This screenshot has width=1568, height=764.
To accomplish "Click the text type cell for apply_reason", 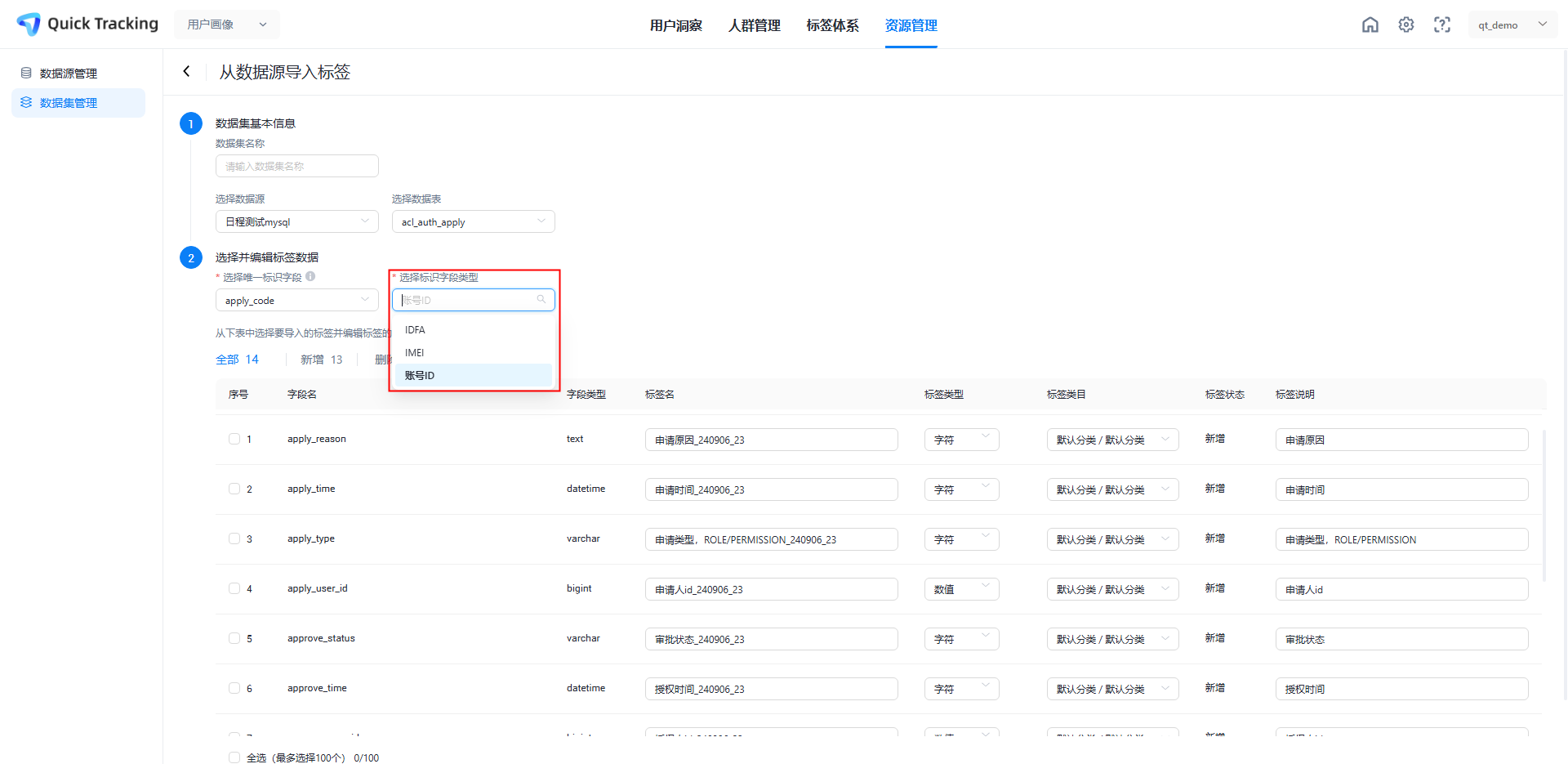I will (575, 439).
